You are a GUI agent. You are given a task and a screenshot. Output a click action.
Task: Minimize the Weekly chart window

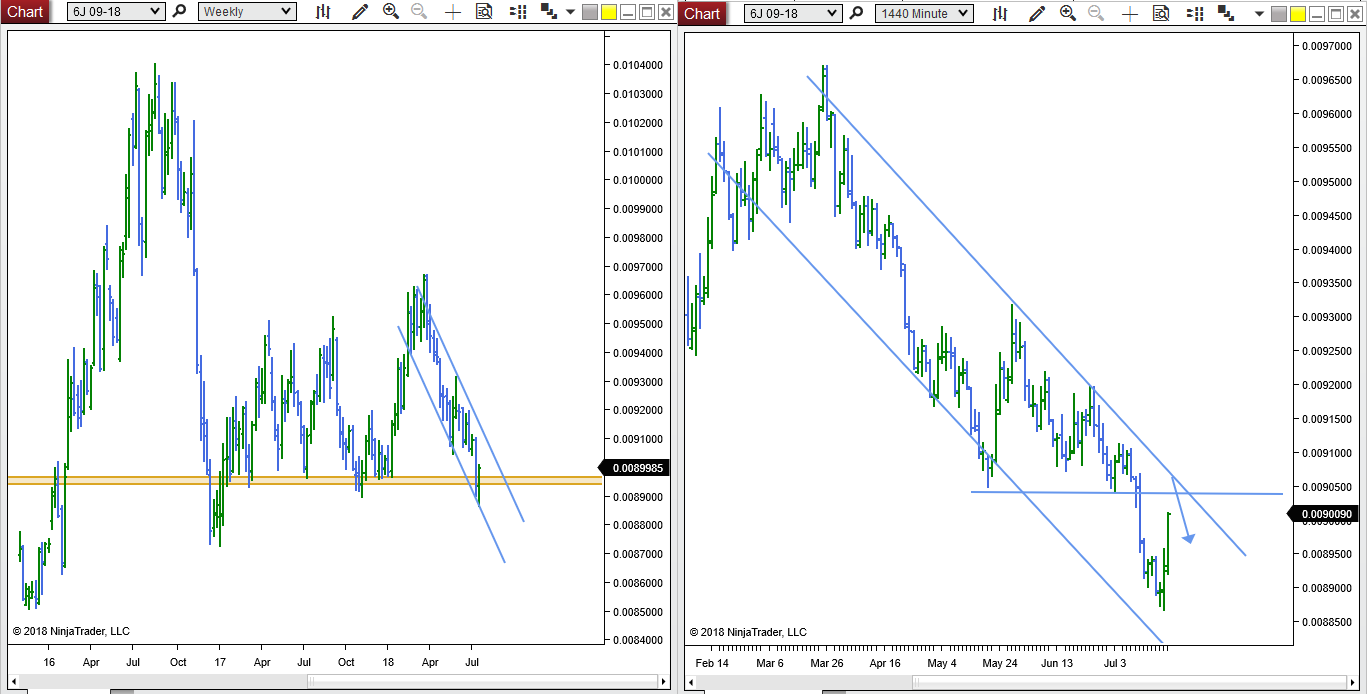pos(628,13)
